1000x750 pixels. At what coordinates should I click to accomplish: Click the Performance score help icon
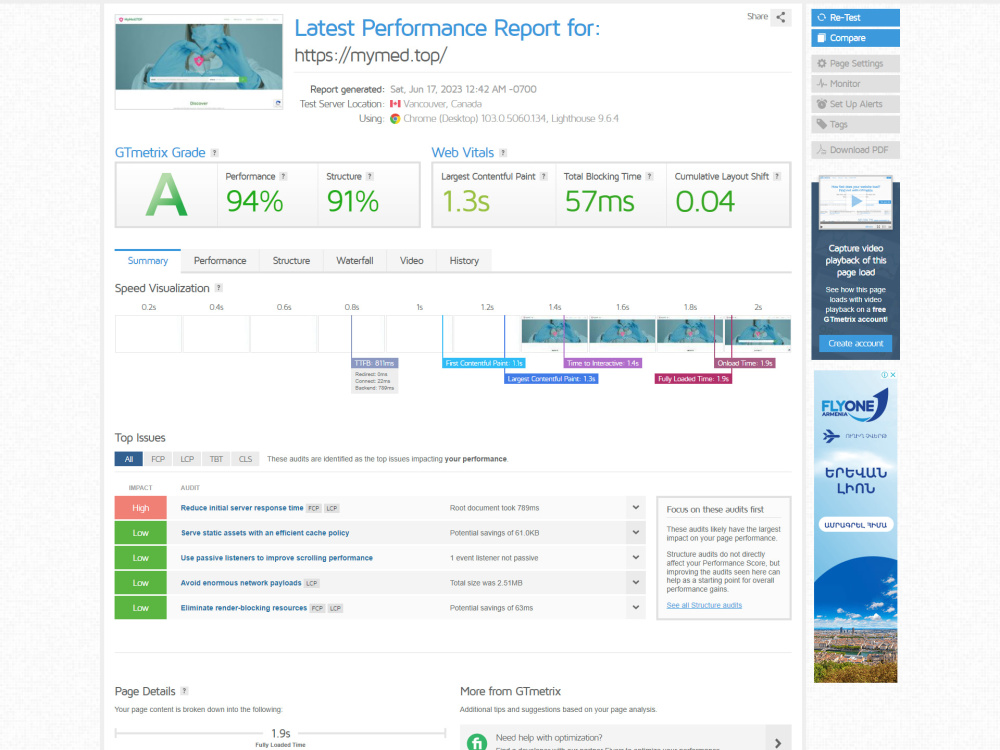coord(283,177)
